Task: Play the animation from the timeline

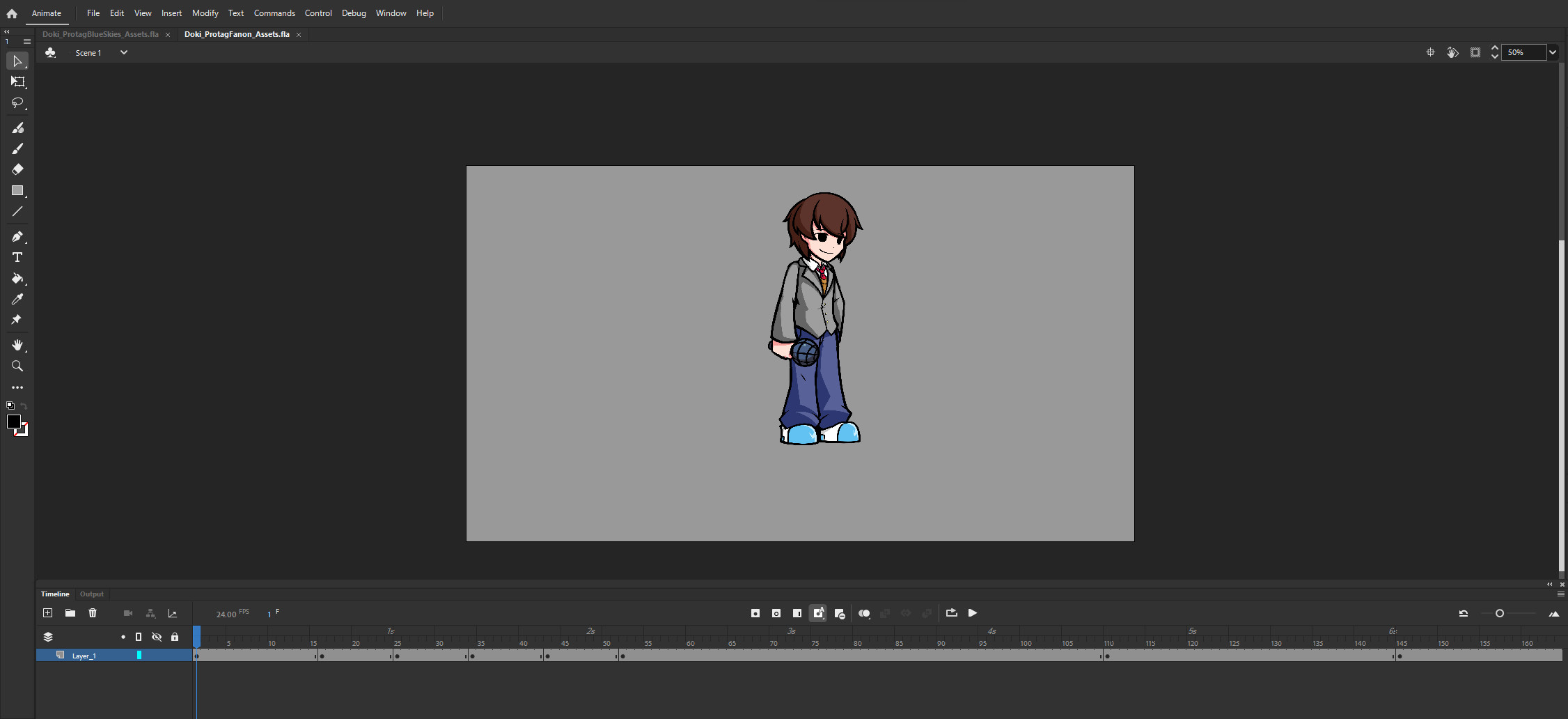Action: 972,613
